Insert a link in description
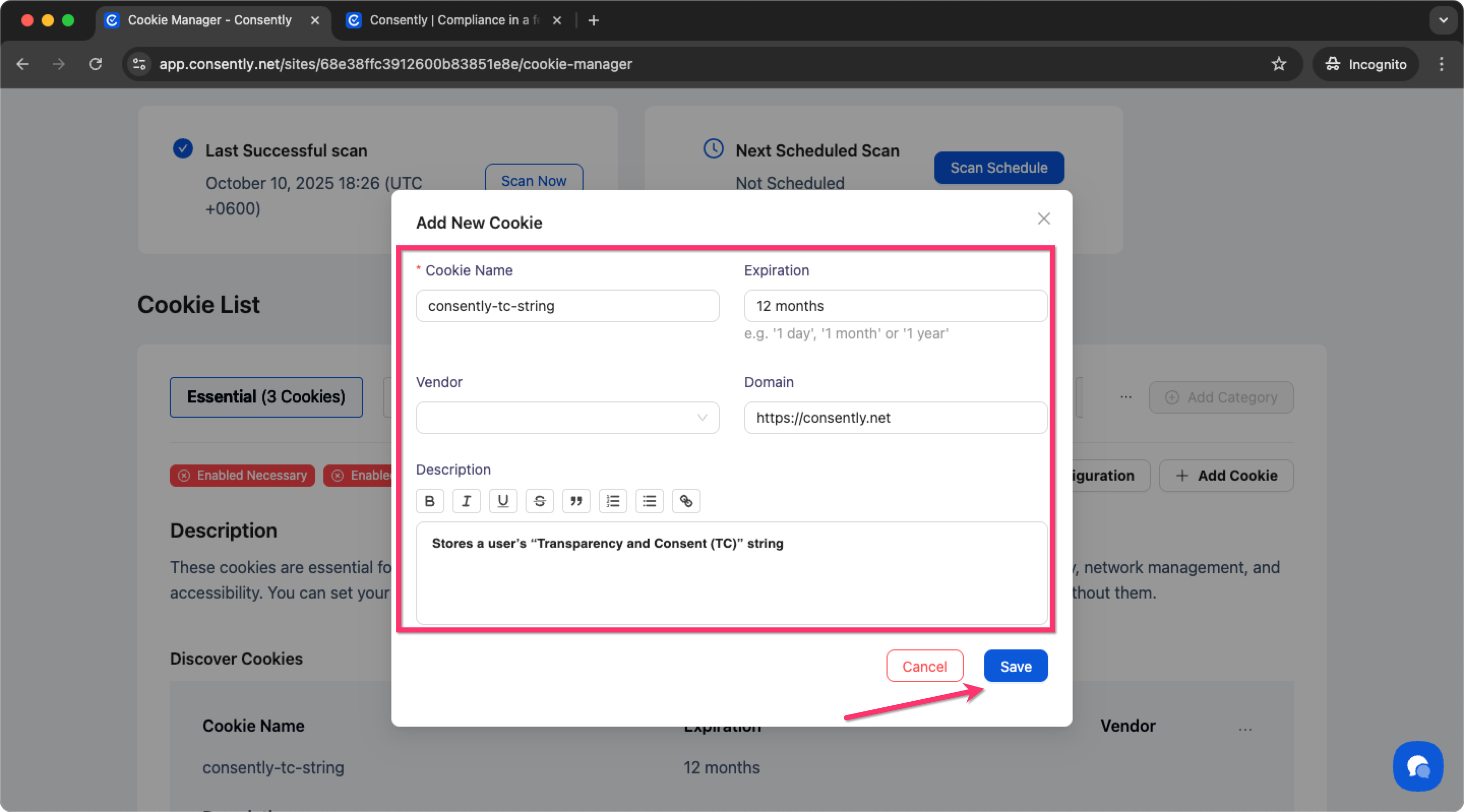The width and height of the screenshot is (1464, 812). [686, 501]
